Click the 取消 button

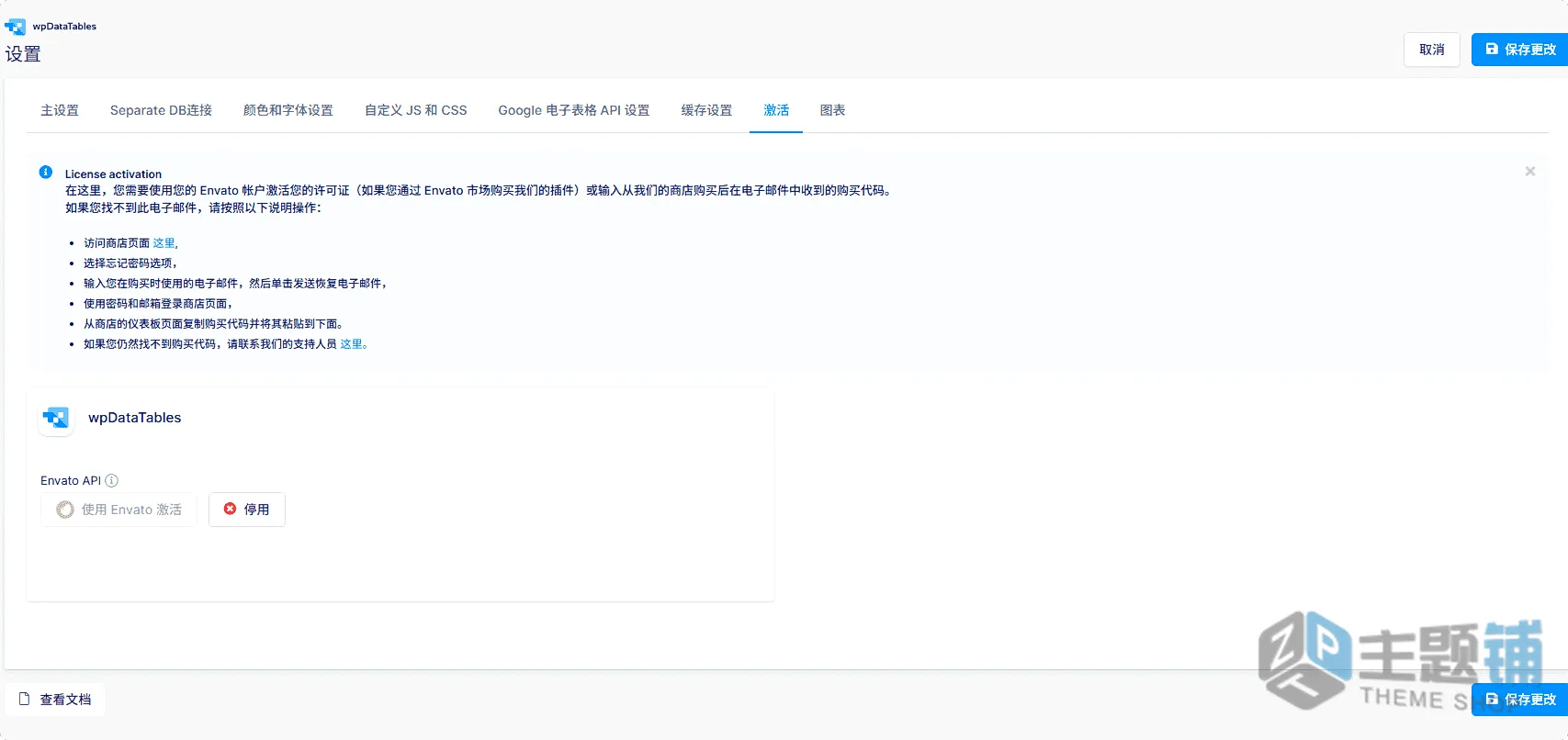[1432, 50]
